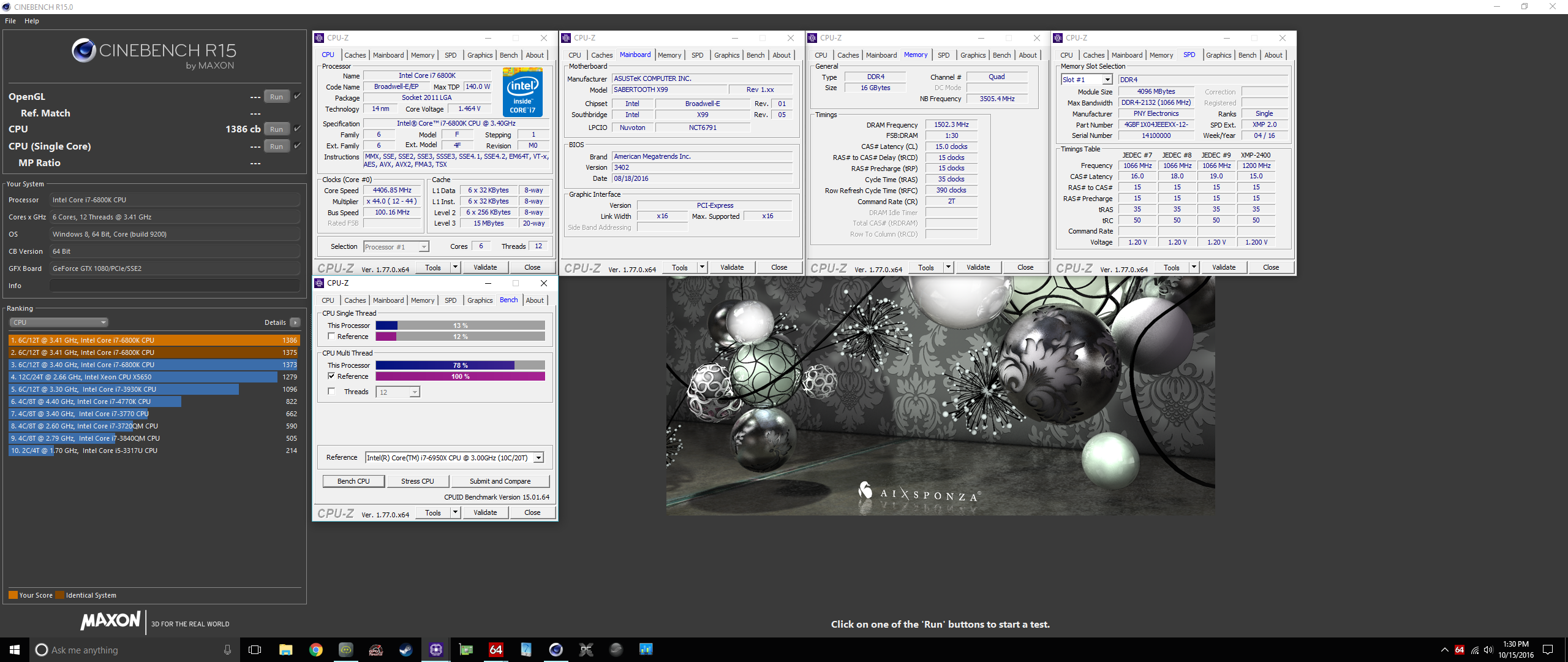Viewport: 1568px width, 662px height.
Task: Enable the Threads checkbox in Bench tab
Action: 331,392
